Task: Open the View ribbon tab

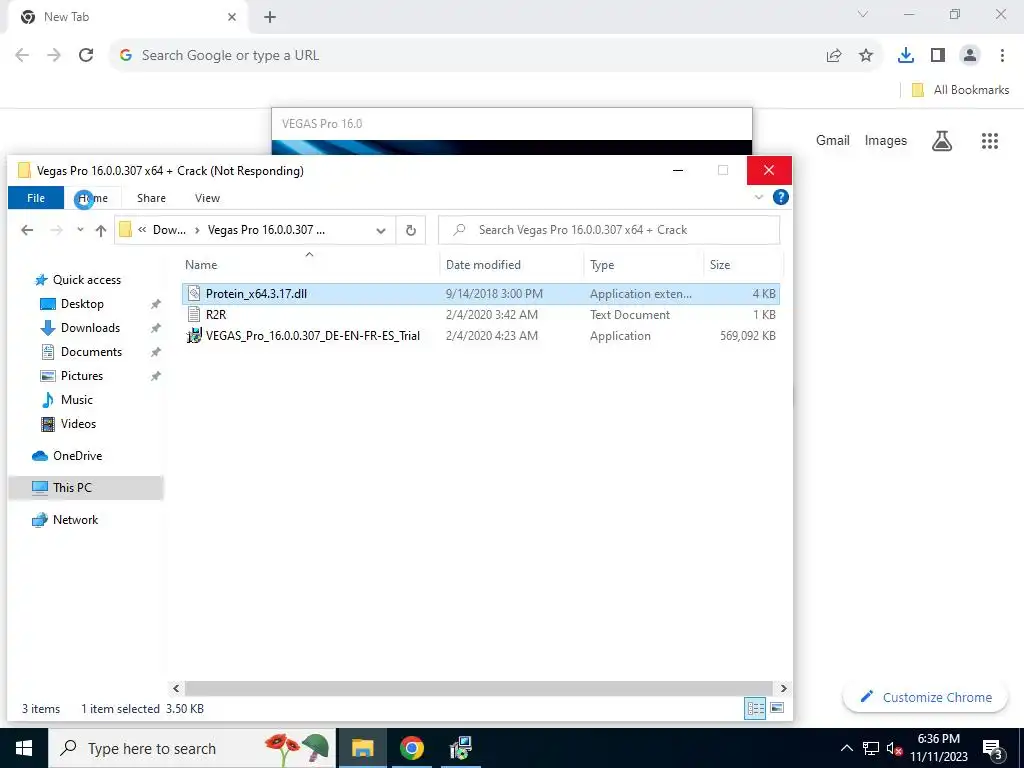Action: [207, 198]
